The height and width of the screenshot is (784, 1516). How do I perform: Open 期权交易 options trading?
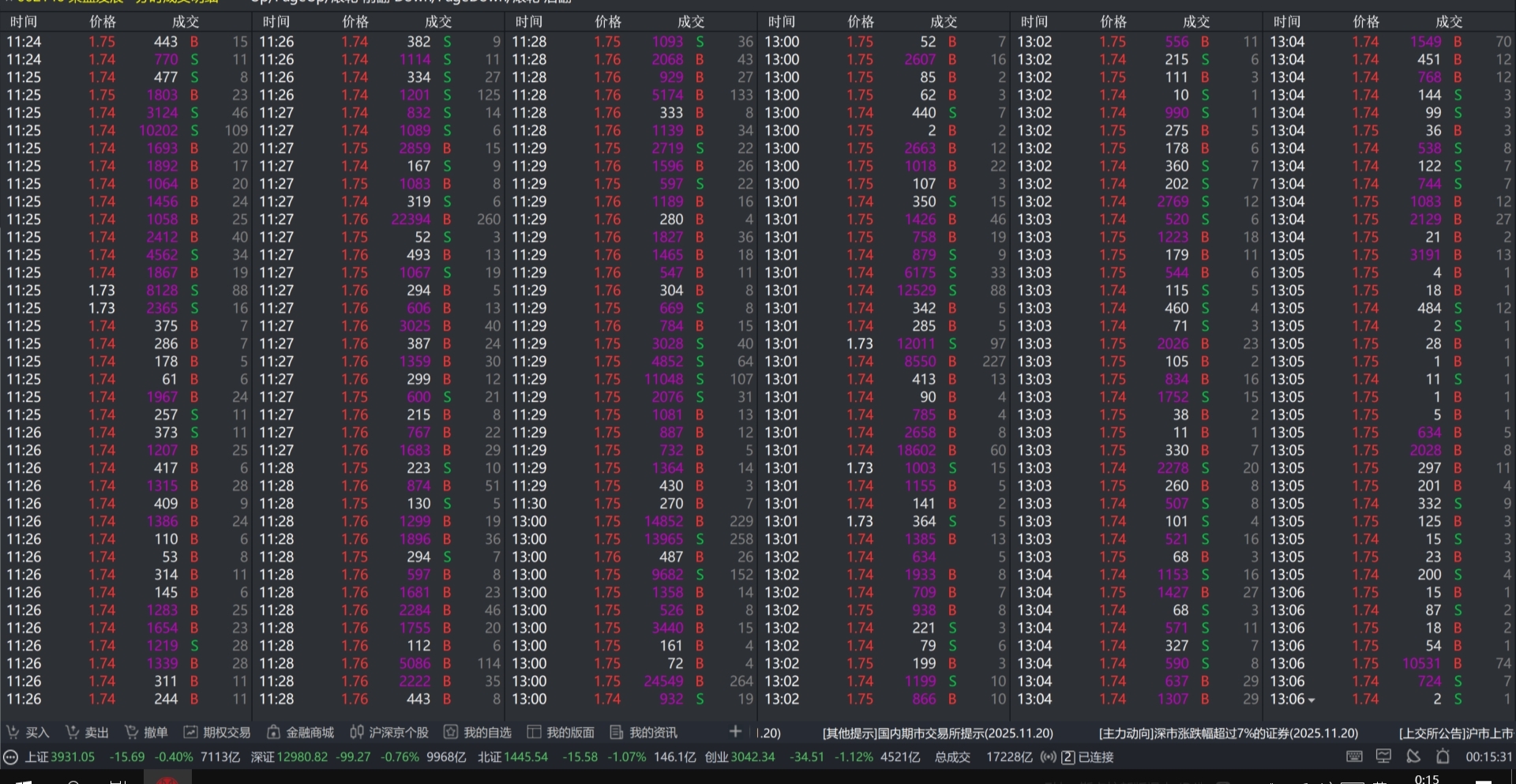click(217, 733)
